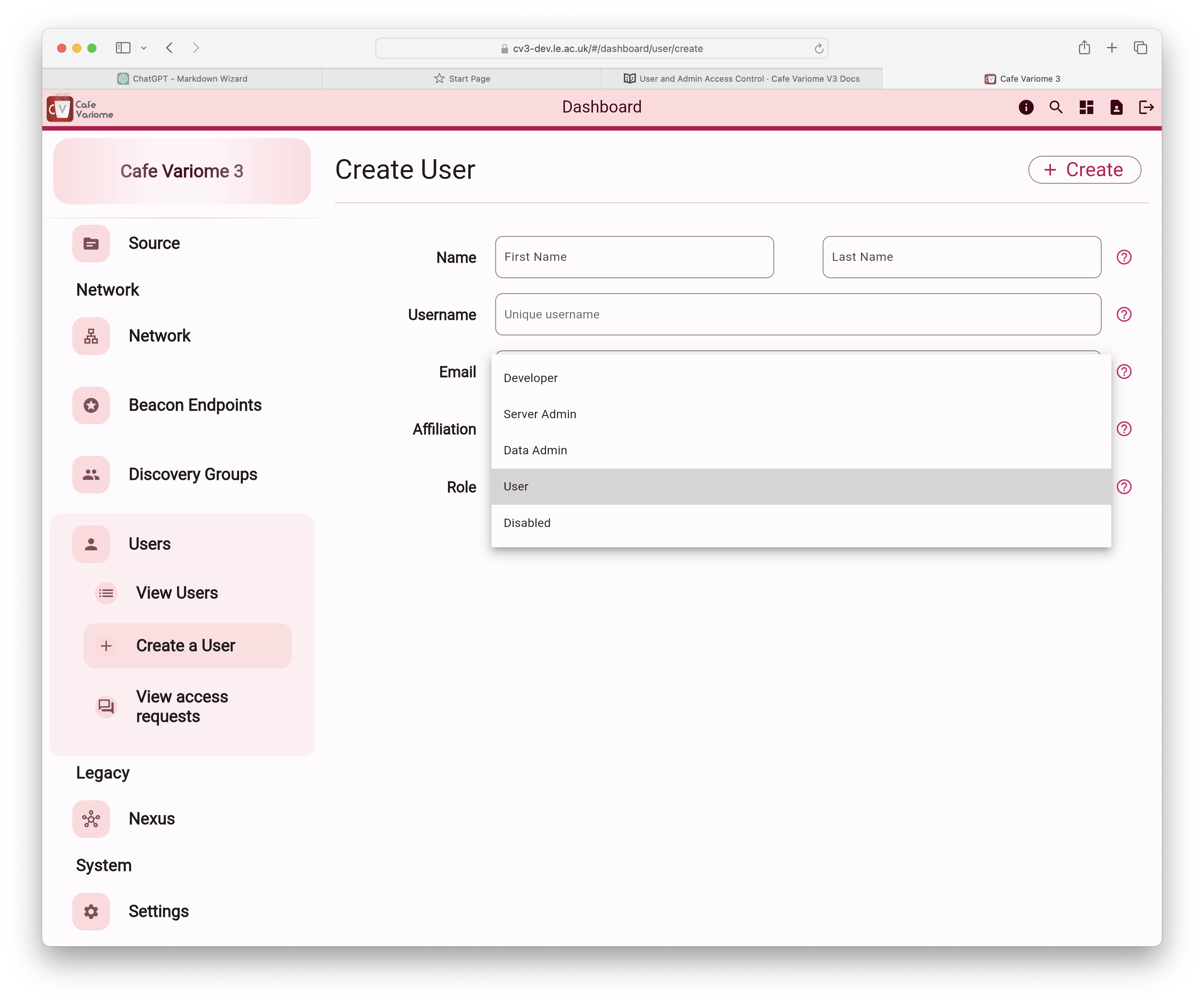
Task: Click the Beacon Endpoints star icon
Action: point(91,405)
